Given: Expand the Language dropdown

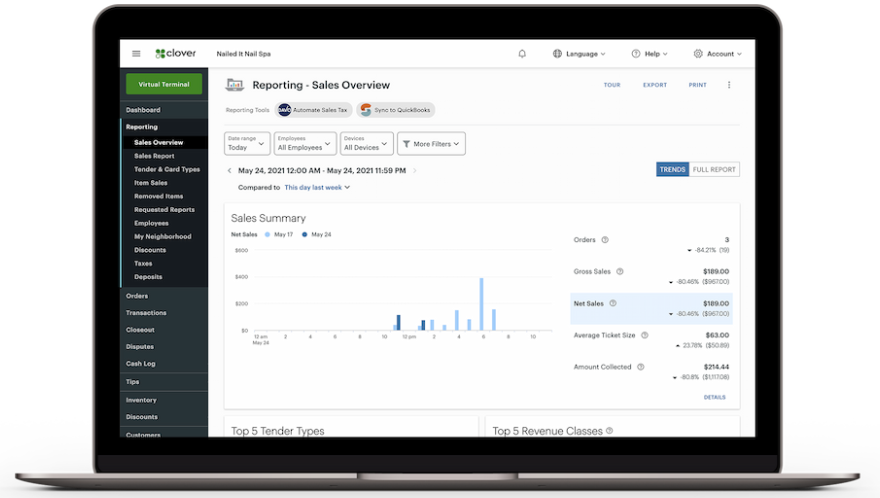Looking at the screenshot, I should coord(579,54).
